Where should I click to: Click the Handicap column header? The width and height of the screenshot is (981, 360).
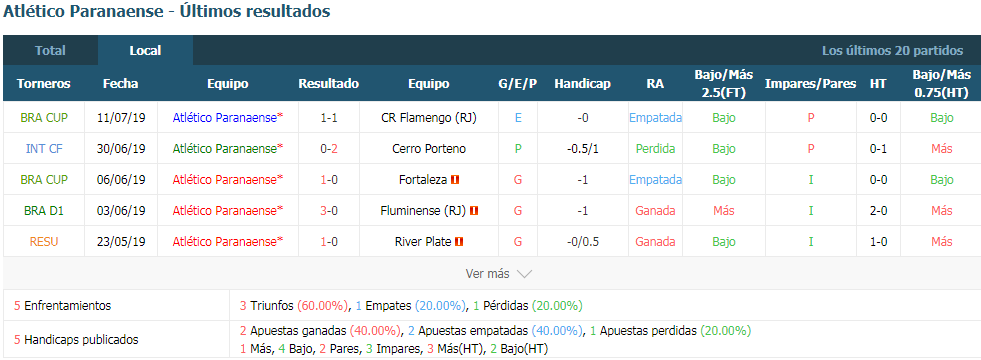pyautogui.click(x=582, y=84)
